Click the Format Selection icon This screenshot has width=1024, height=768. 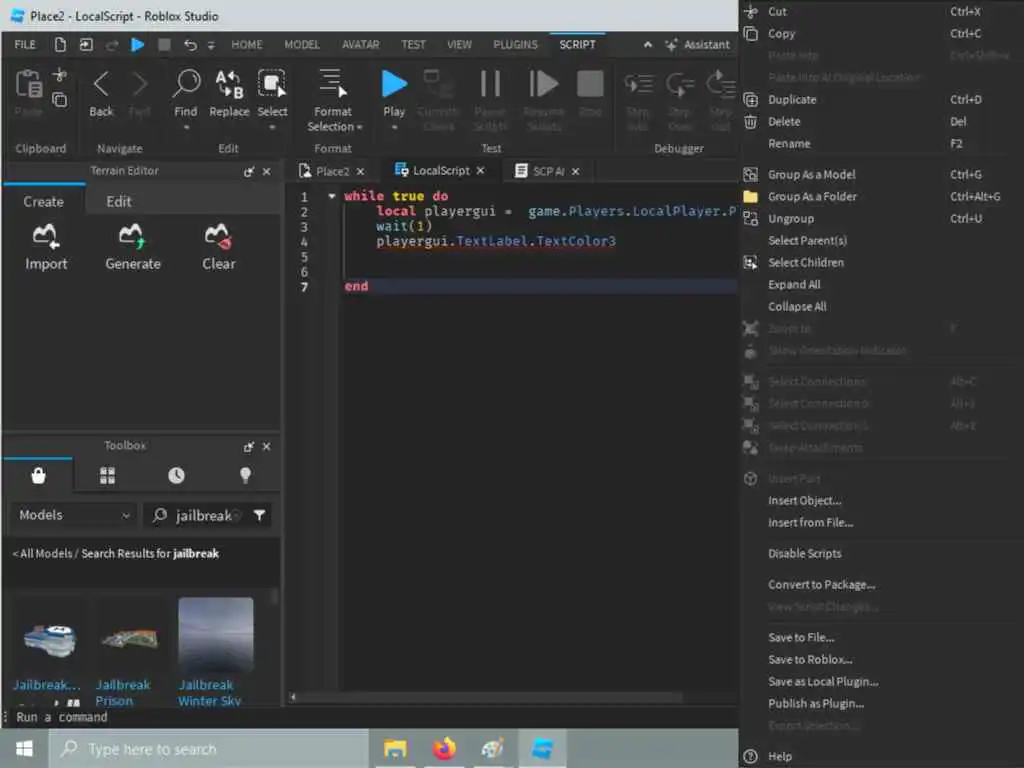point(332,84)
